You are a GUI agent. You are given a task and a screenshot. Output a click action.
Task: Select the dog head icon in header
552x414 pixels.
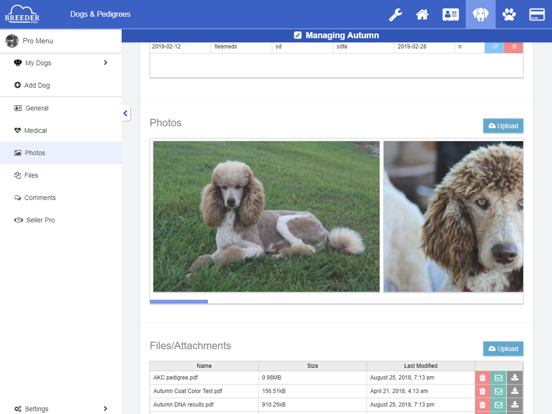pyautogui.click(x=481, y=14)
